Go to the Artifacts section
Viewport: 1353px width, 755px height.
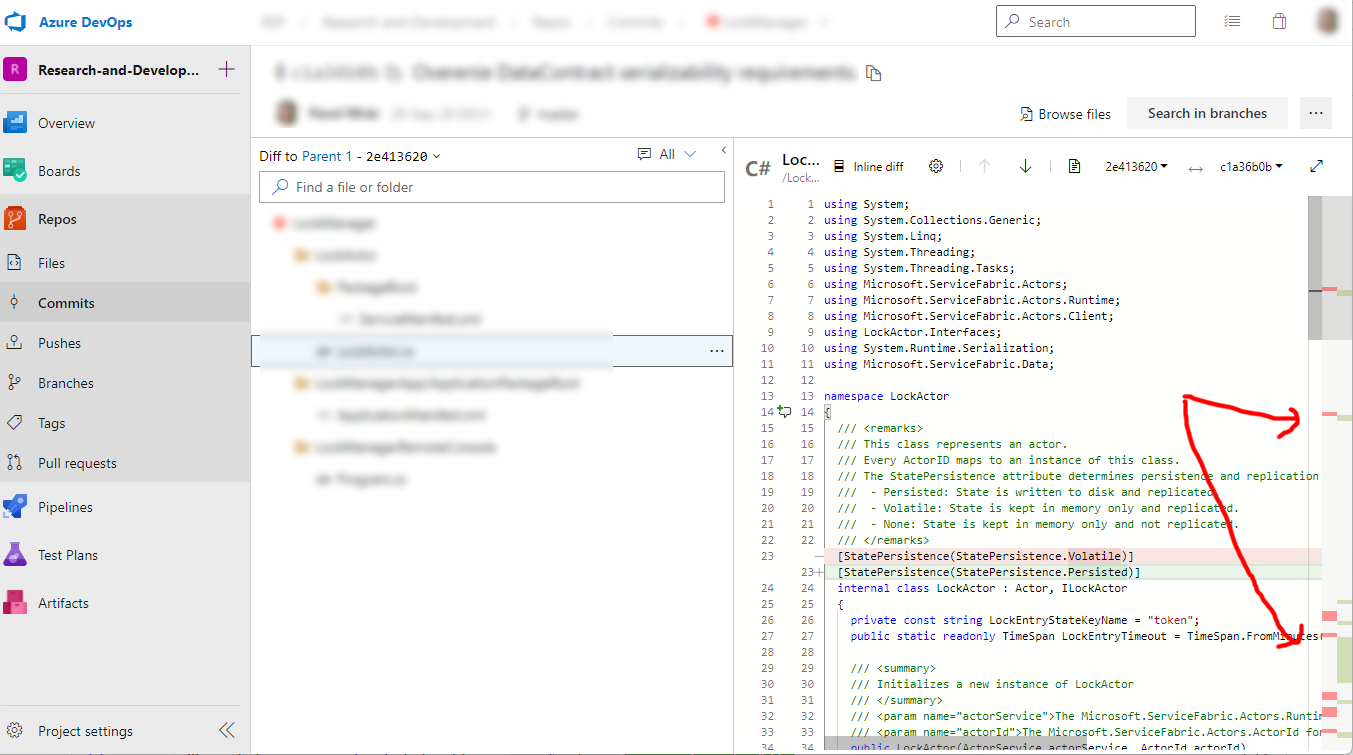coord(64,602)
